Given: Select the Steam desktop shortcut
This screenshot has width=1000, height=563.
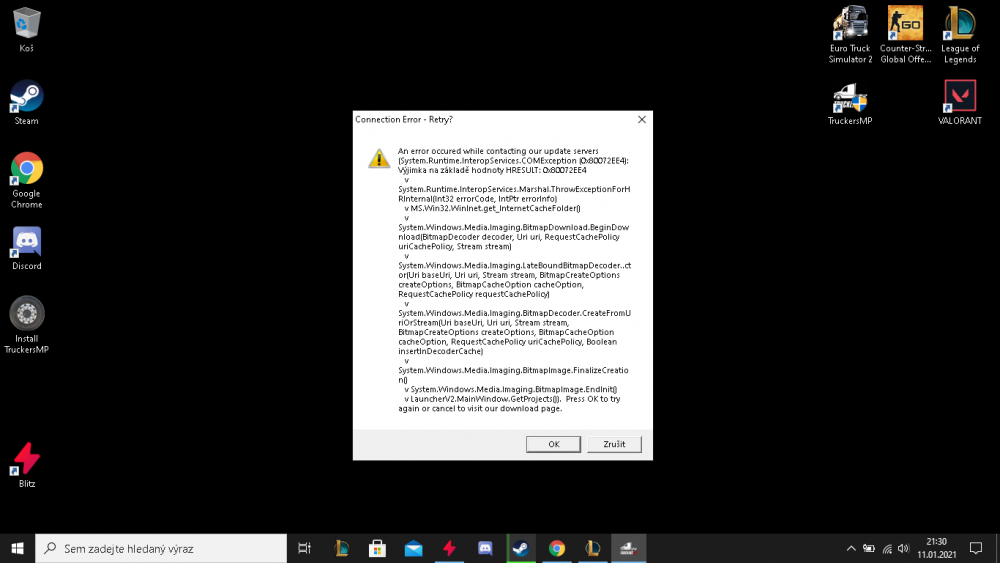Looking at the screenshot, I should pos(26,102).
